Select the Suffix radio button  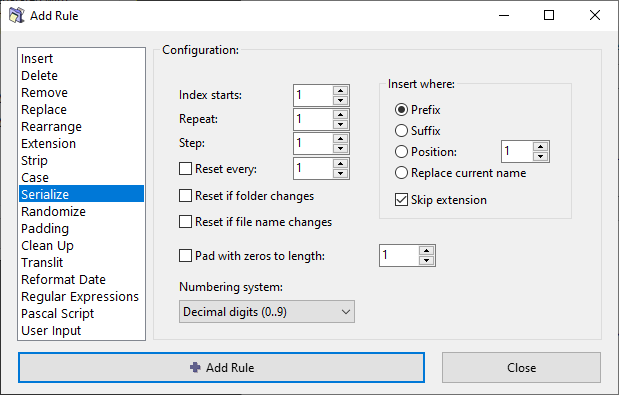[401, 131]
